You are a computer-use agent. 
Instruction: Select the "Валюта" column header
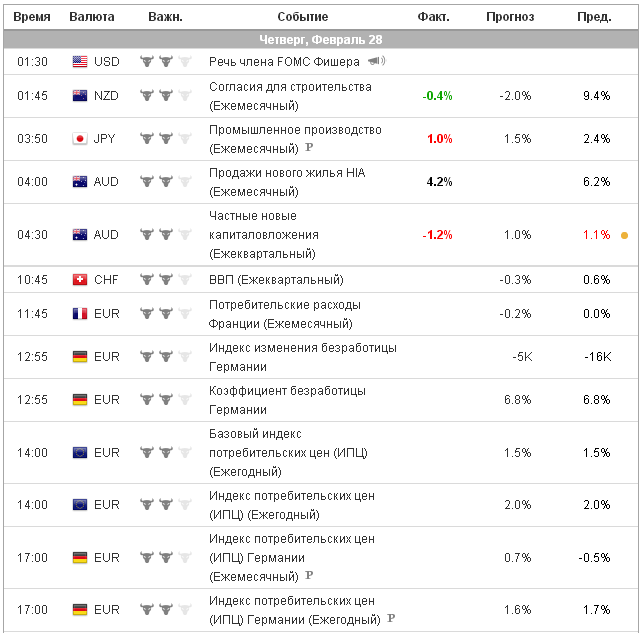(x=92, y=17)
